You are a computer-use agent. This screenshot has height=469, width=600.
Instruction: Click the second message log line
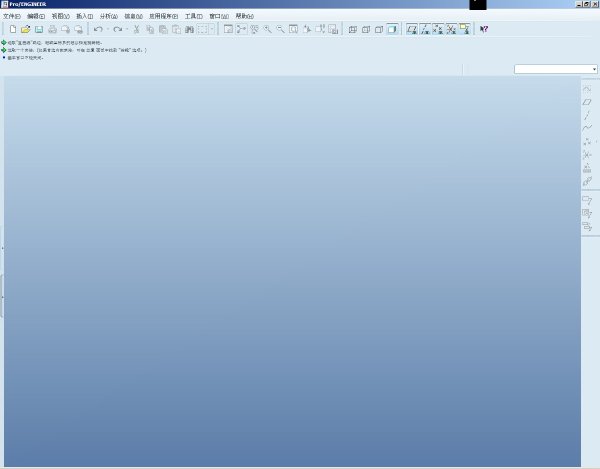[x=77, y=50]
